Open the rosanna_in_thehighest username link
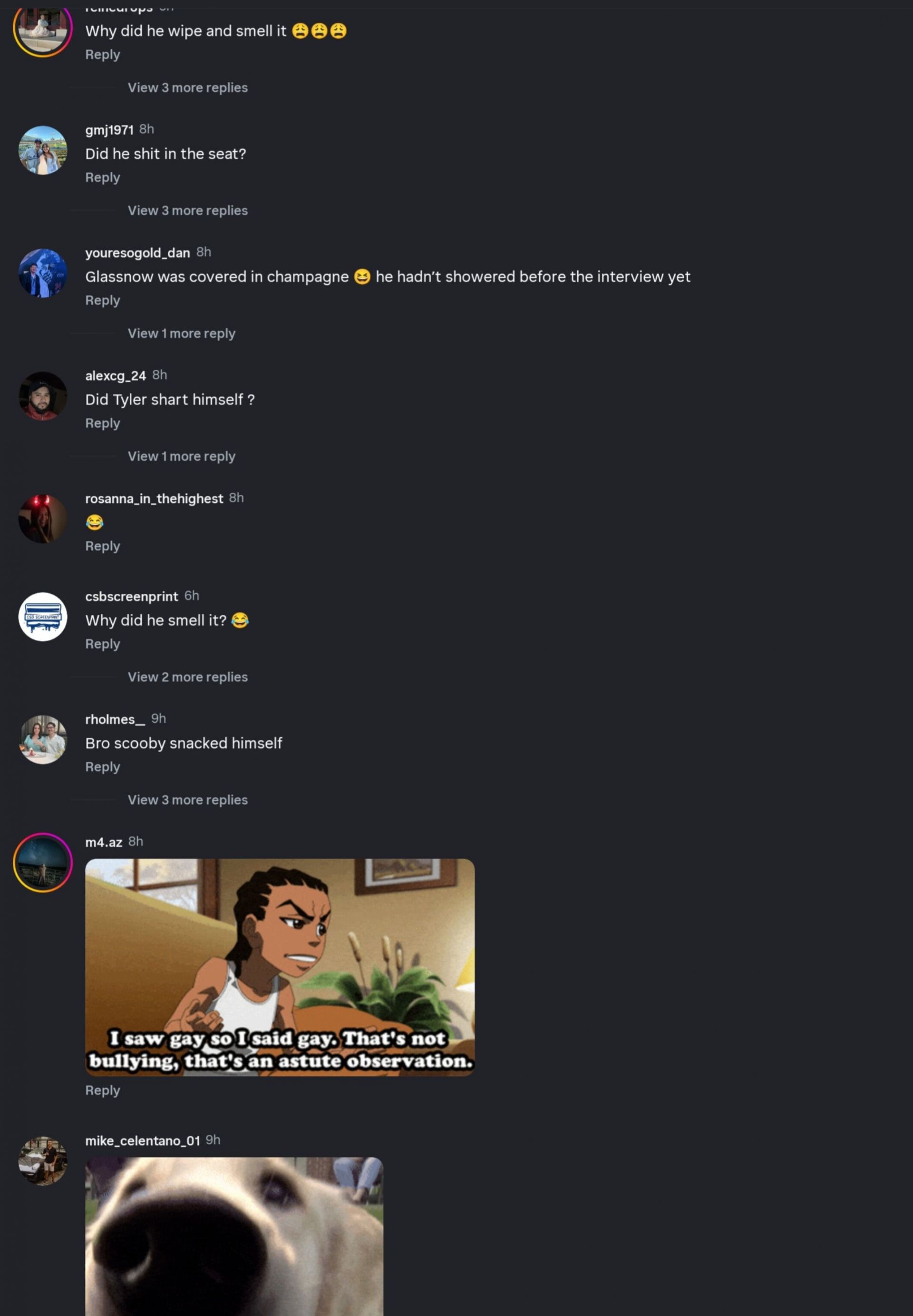The image size is (913, 1316). pos(154,499)
